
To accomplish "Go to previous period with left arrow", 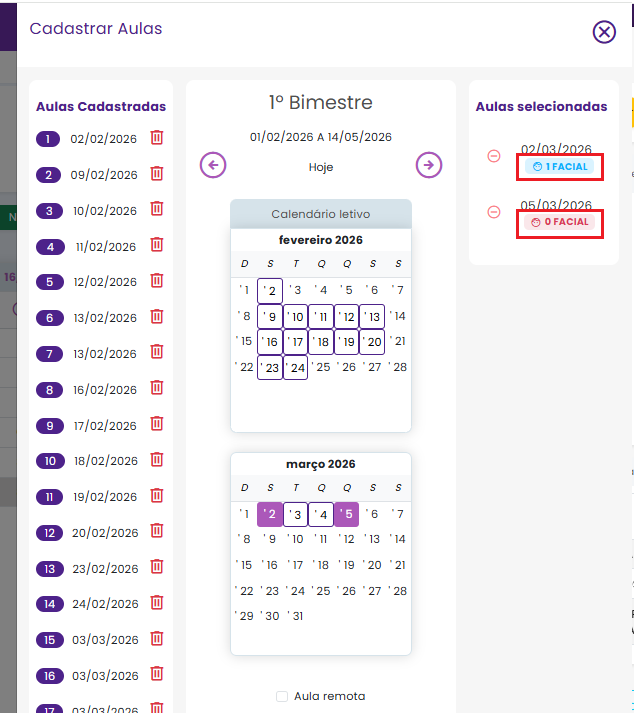I will [x=213, y=165].
